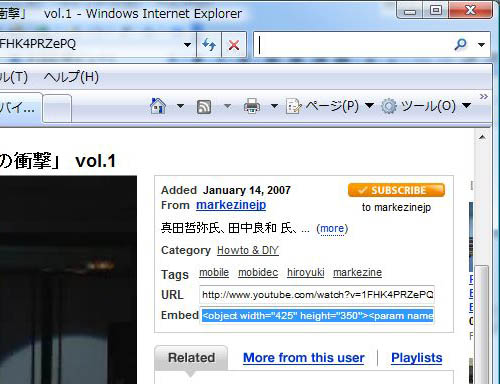Click the mobidec tag
The width and height of the screenshot is (500, 384).
click(258, 272)
